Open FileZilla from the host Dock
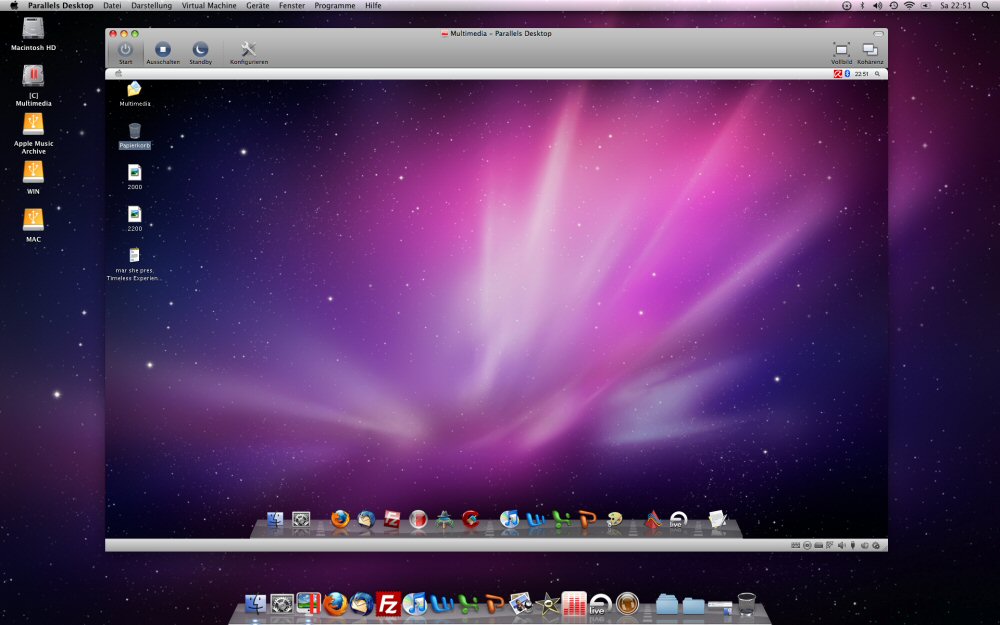The height and width of the screenshot is (625, 1000). (388, 604)
